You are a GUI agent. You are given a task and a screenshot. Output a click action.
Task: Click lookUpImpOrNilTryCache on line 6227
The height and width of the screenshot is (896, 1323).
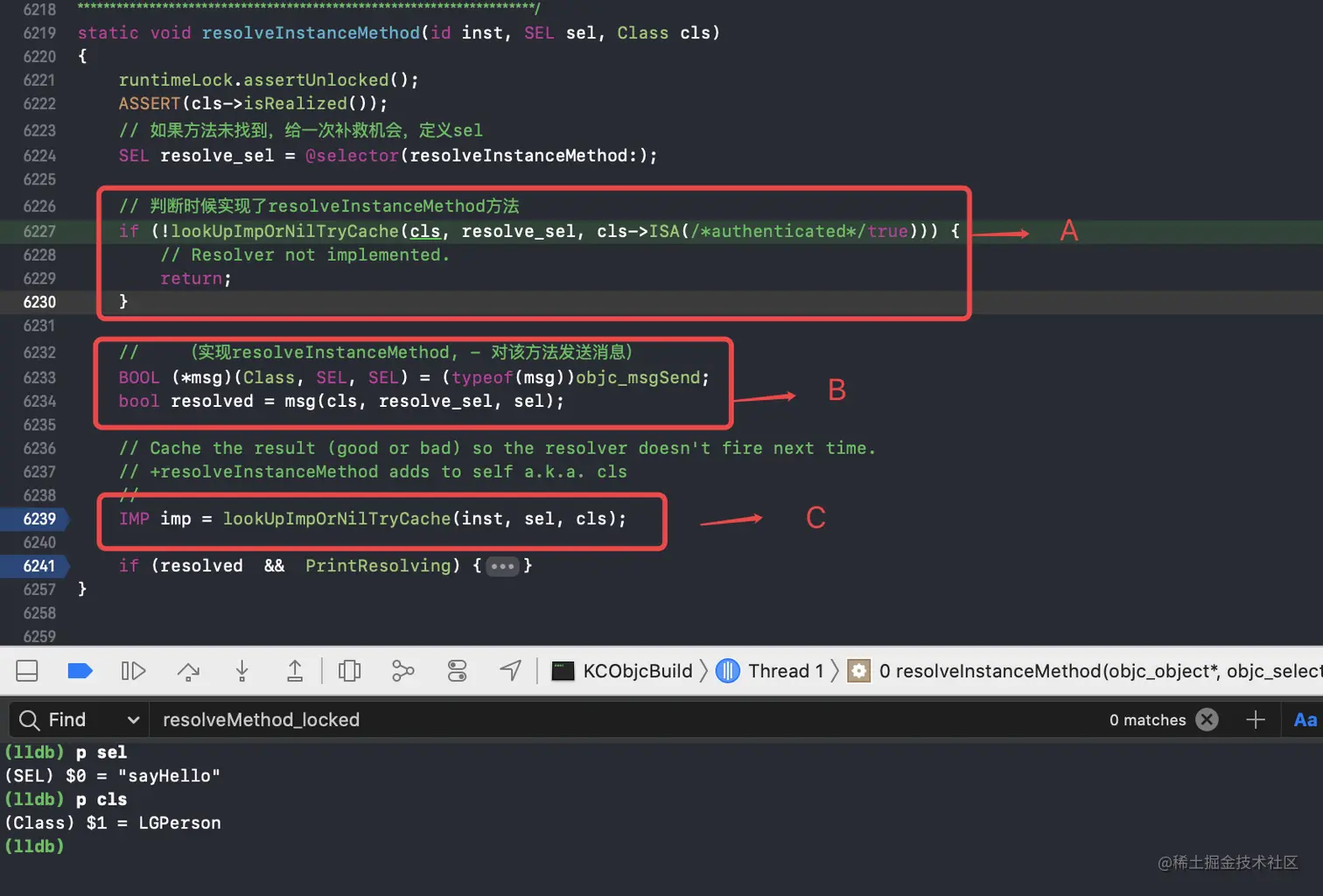click(284, 231)
